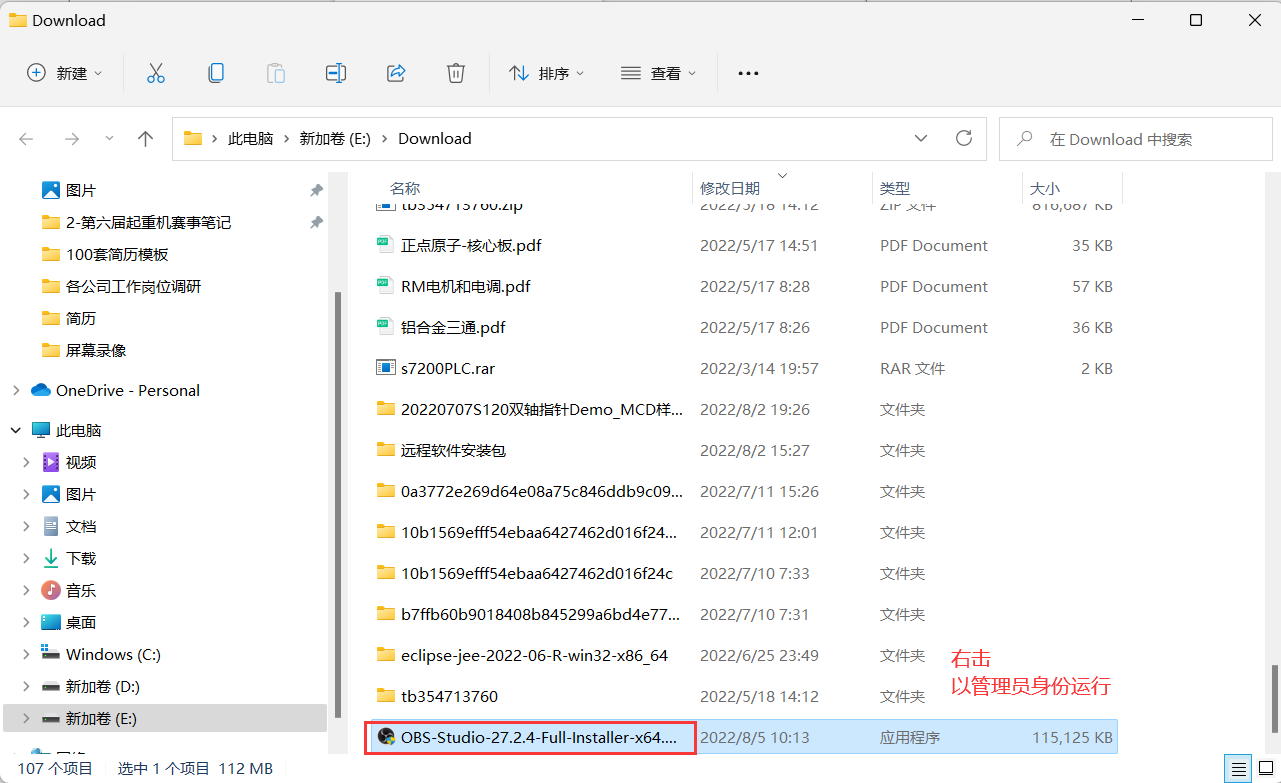This screenshot has height=783, width=1281.
Task: Open the 查看 view dropdown
Action: (x=659, y=73)
